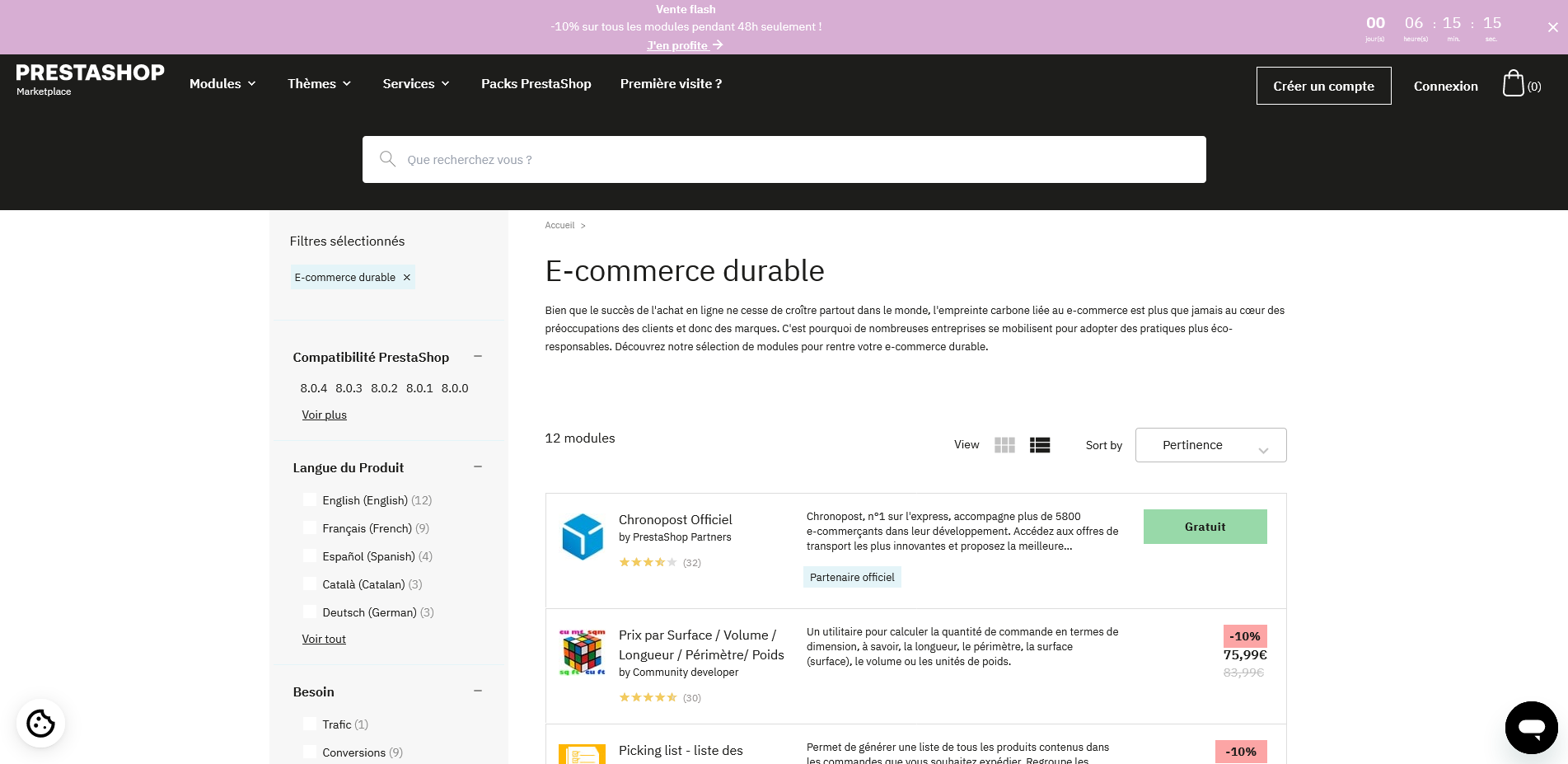1568x764 pixels.
Task: Open Packs PrestaShop menu item
Action: pos(536,84)
